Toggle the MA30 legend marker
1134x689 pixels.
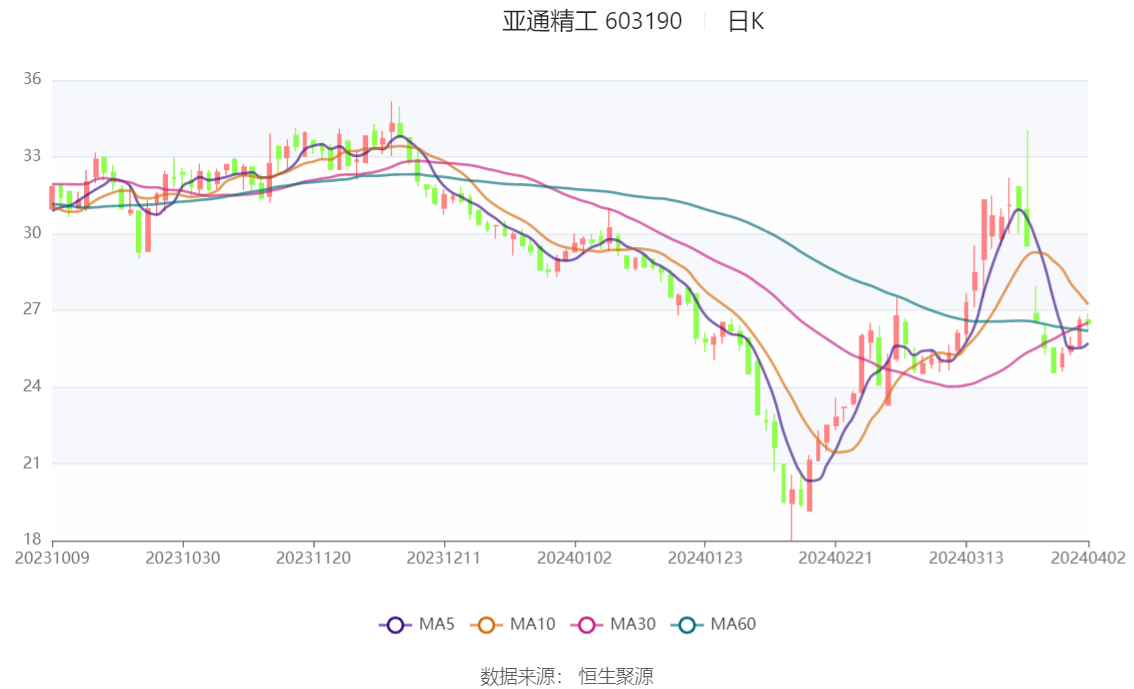[587, 625]
